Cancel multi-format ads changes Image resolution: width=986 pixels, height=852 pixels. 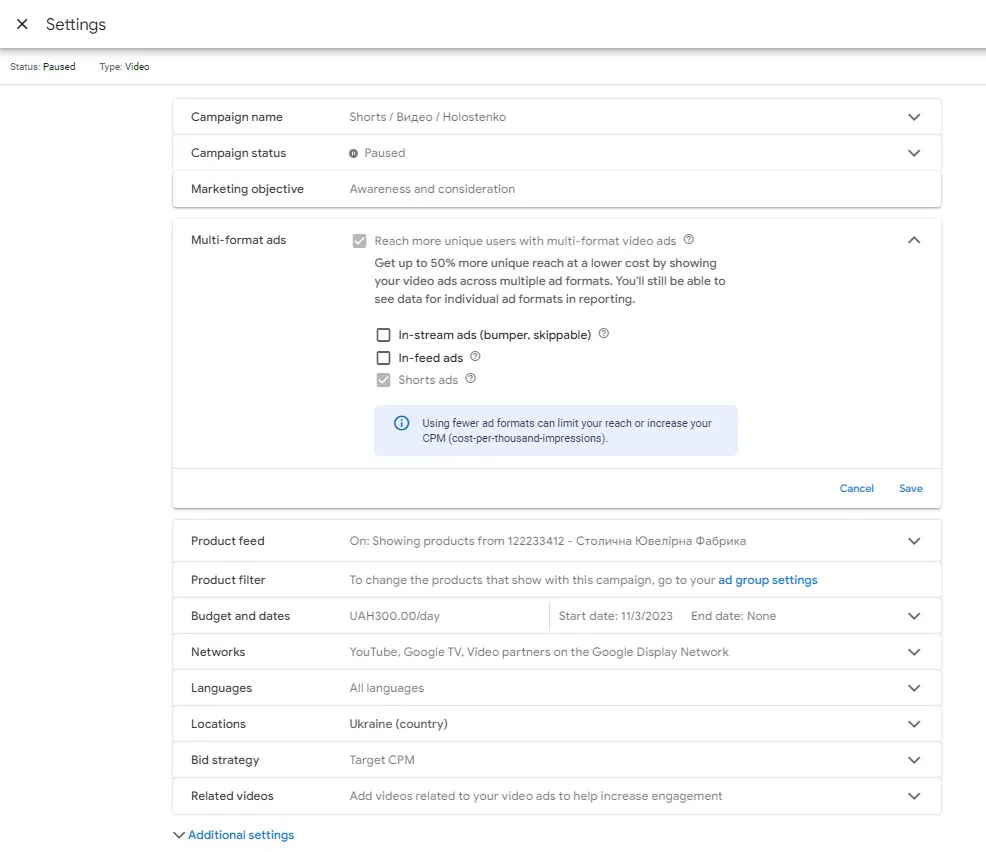tap(856, 489)
